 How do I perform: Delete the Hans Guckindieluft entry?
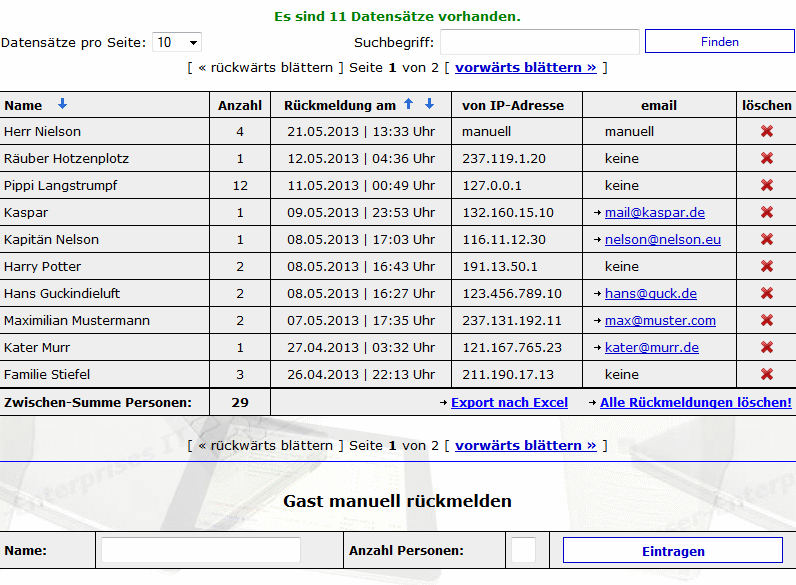click(x=767, y=293)
